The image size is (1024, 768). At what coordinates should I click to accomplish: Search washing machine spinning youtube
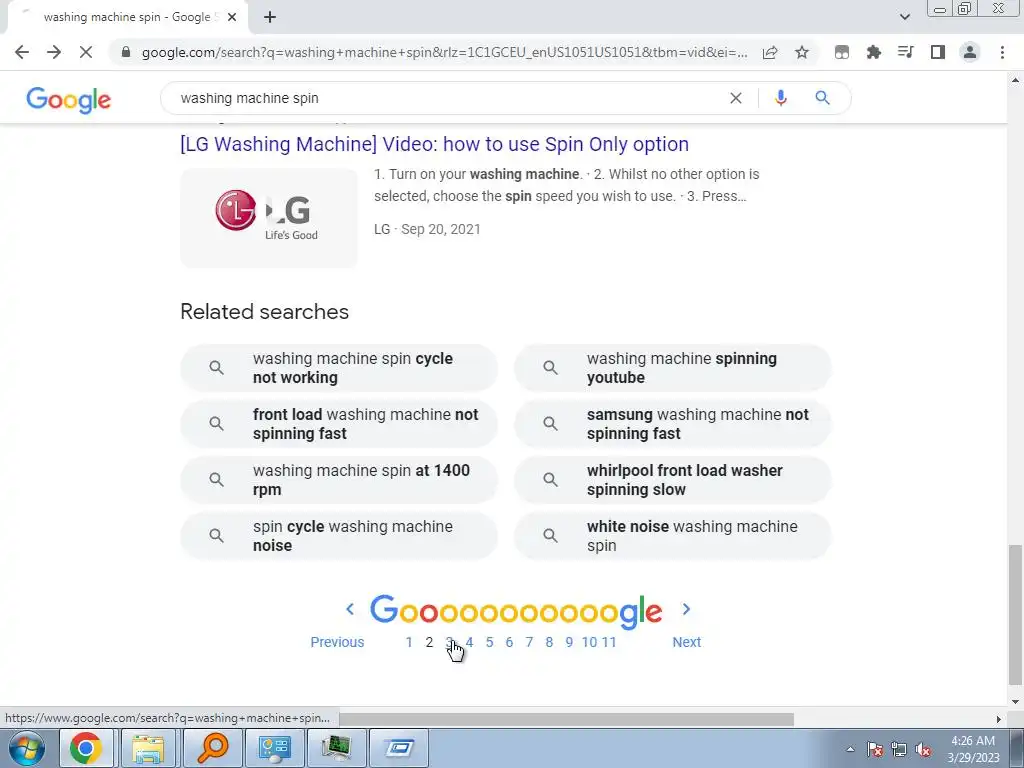click(673, 368)
